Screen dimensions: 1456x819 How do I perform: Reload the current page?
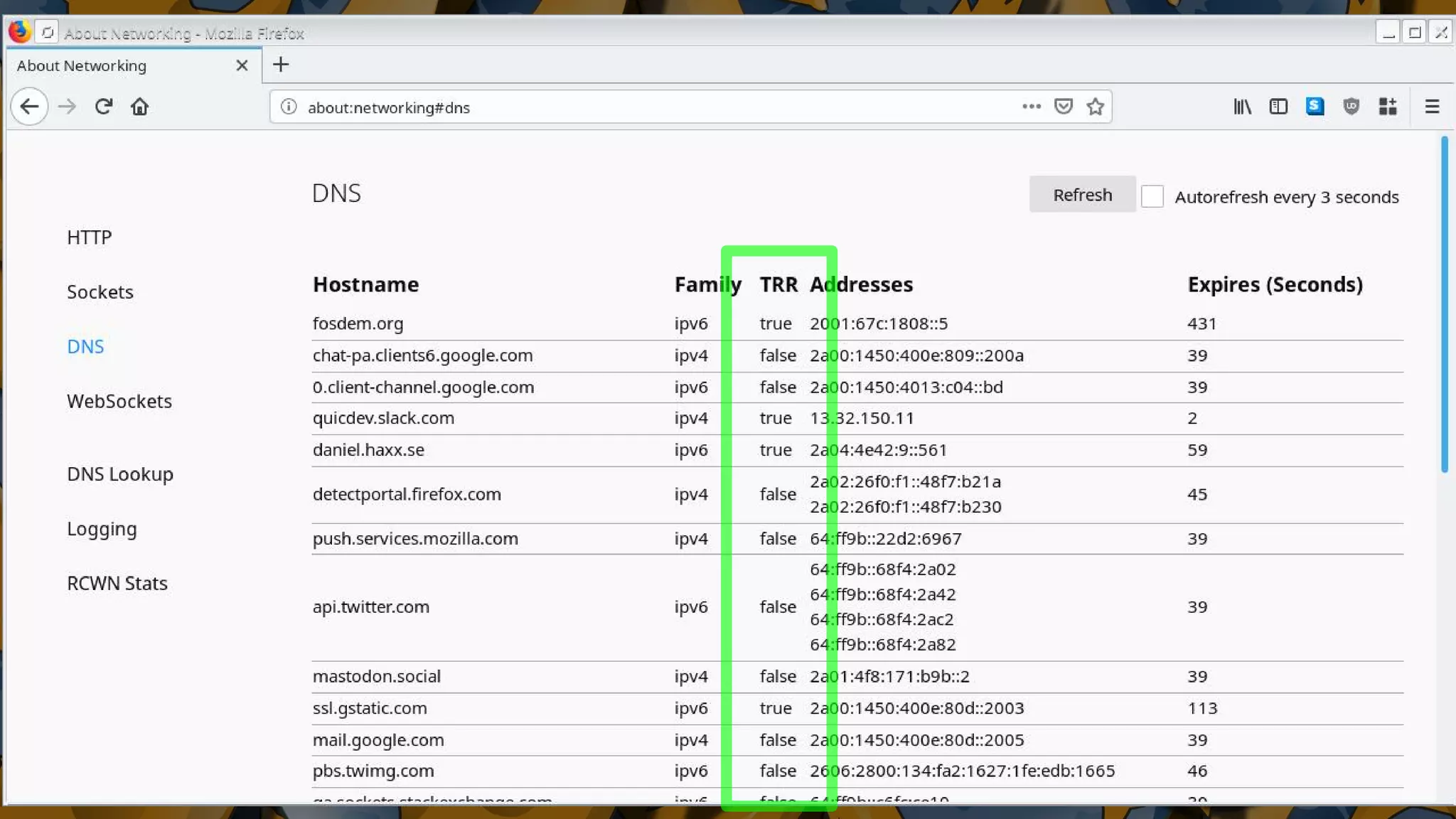click(x=104, y=107)
